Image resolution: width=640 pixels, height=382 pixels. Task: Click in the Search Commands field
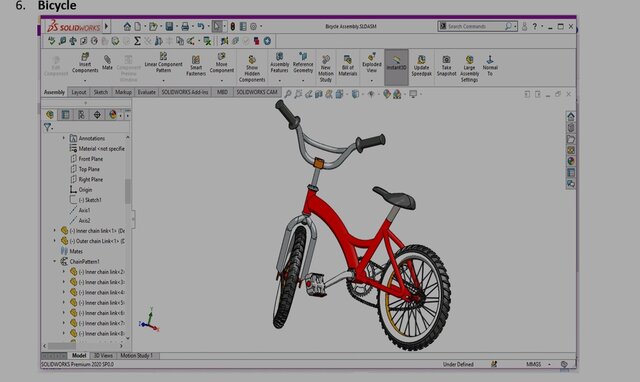coord(476,27)
